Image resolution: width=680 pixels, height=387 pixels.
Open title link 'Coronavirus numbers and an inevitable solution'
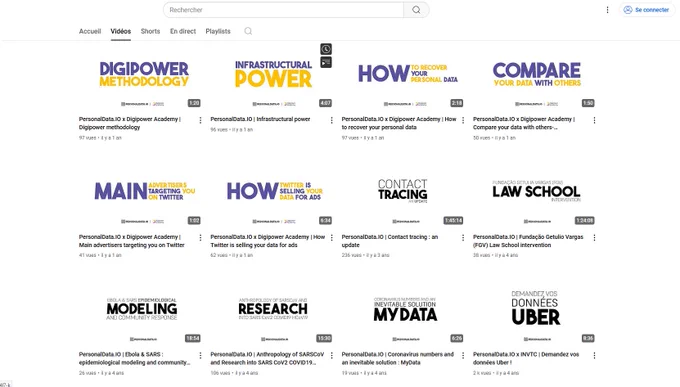[x=398, y=358]
